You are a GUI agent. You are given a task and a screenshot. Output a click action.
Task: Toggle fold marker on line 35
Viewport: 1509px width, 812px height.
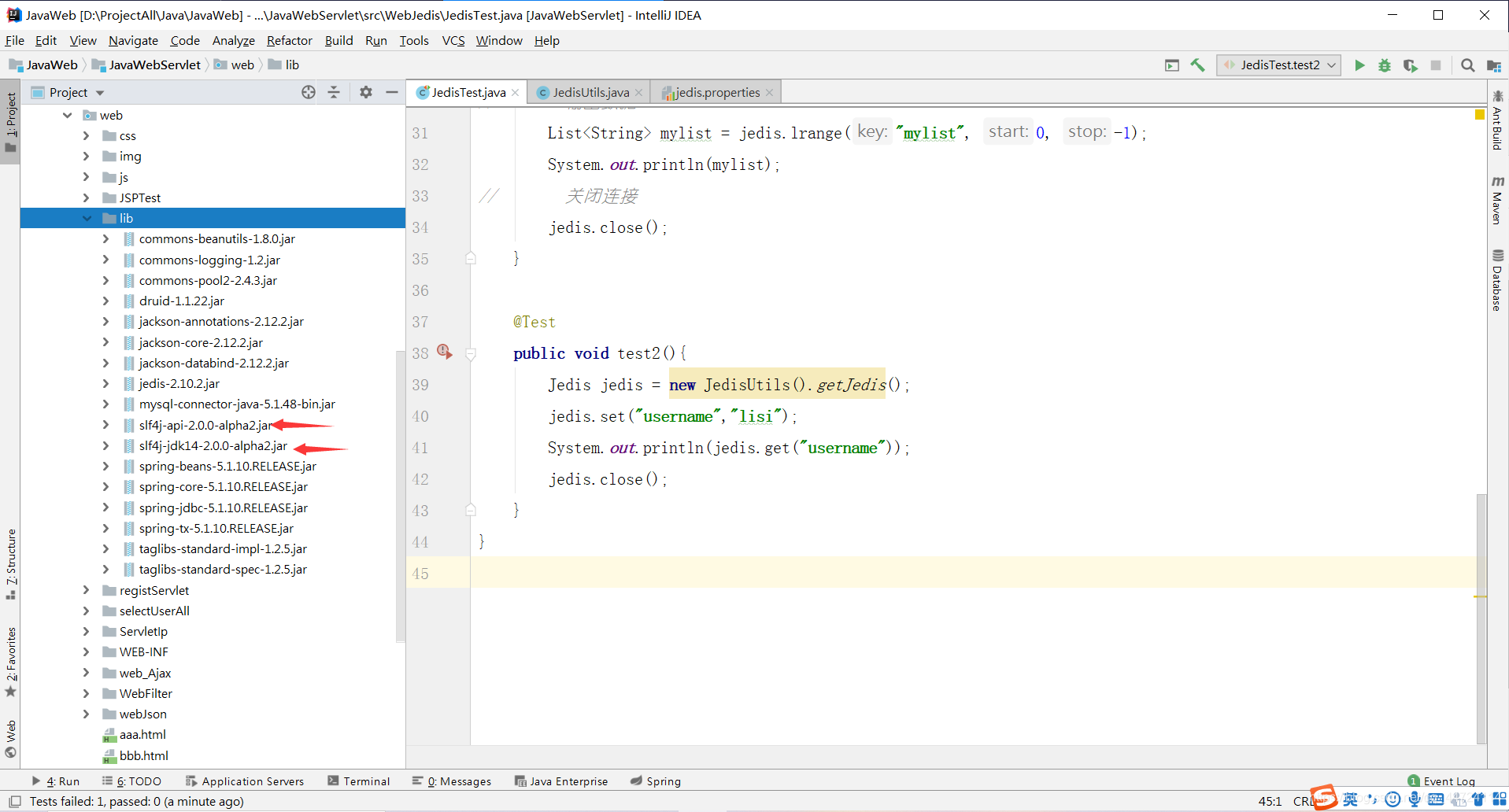[471, 257]
